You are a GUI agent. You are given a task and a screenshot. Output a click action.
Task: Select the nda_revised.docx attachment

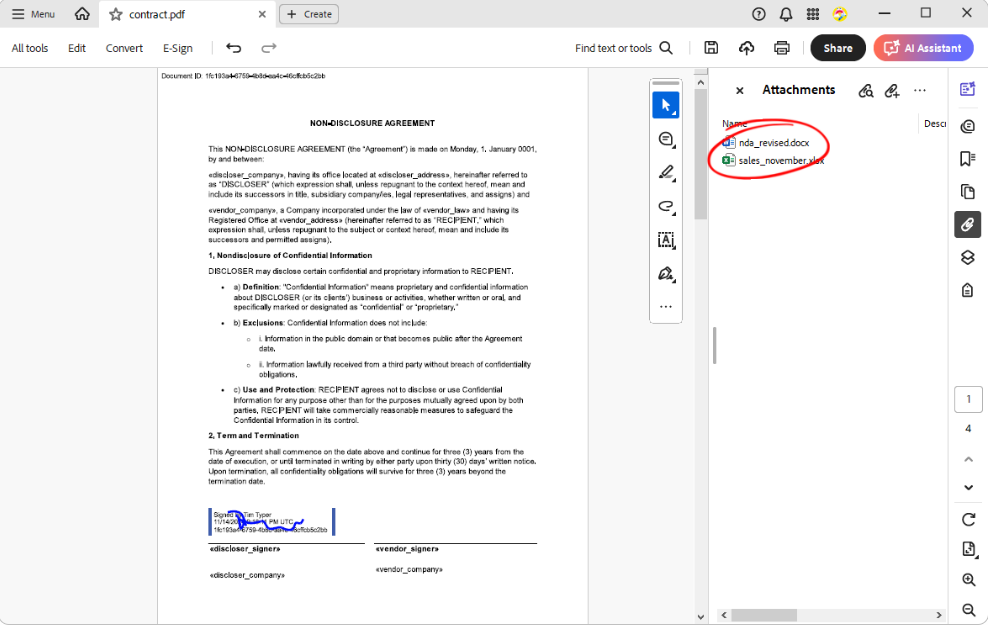pos(773,143)
